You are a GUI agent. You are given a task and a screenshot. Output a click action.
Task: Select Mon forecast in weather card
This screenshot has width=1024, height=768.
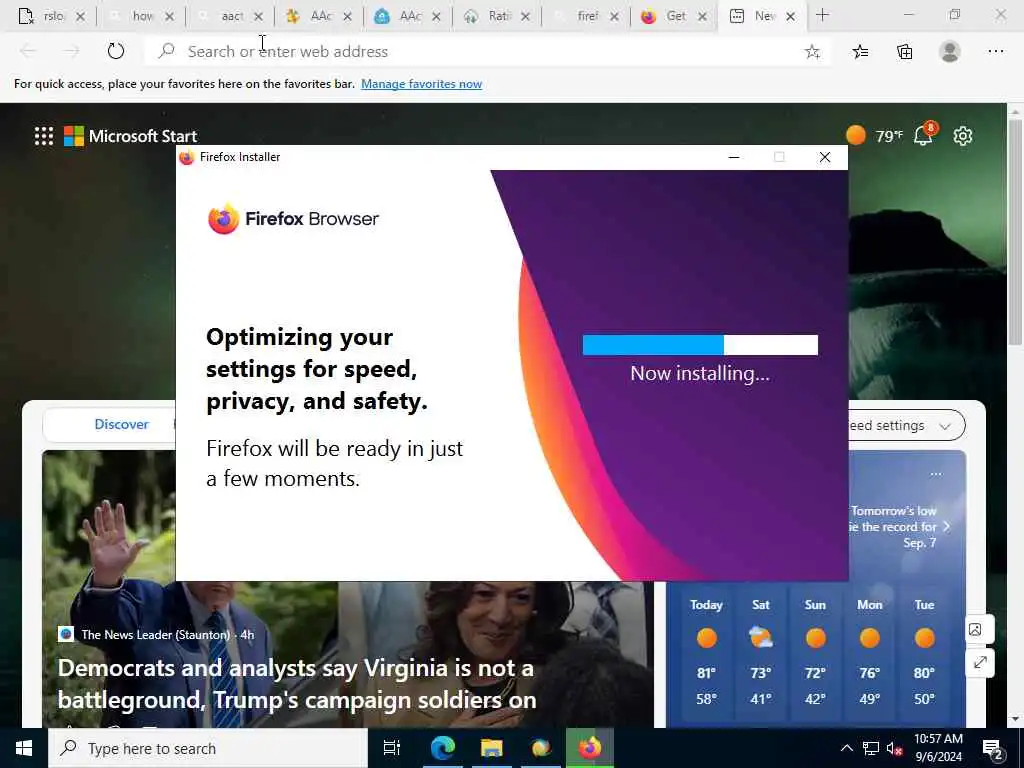pos(869,651)
